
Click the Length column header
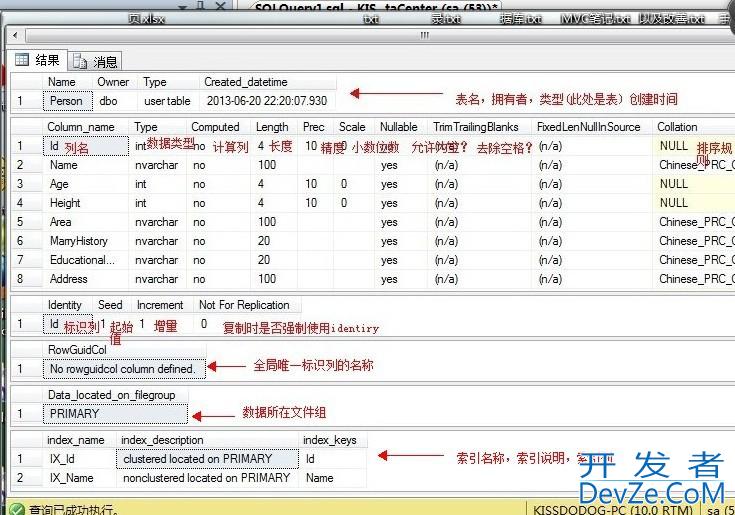(x=274, y=127)
